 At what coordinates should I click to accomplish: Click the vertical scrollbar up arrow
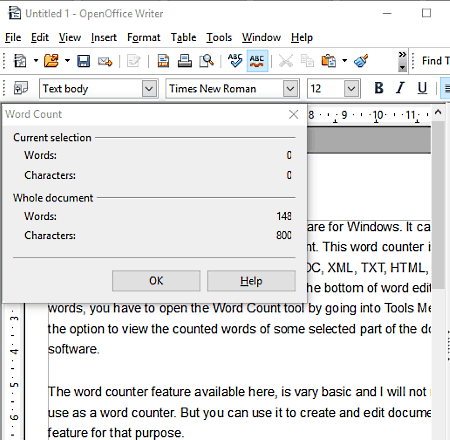click(x=438, y=113)
